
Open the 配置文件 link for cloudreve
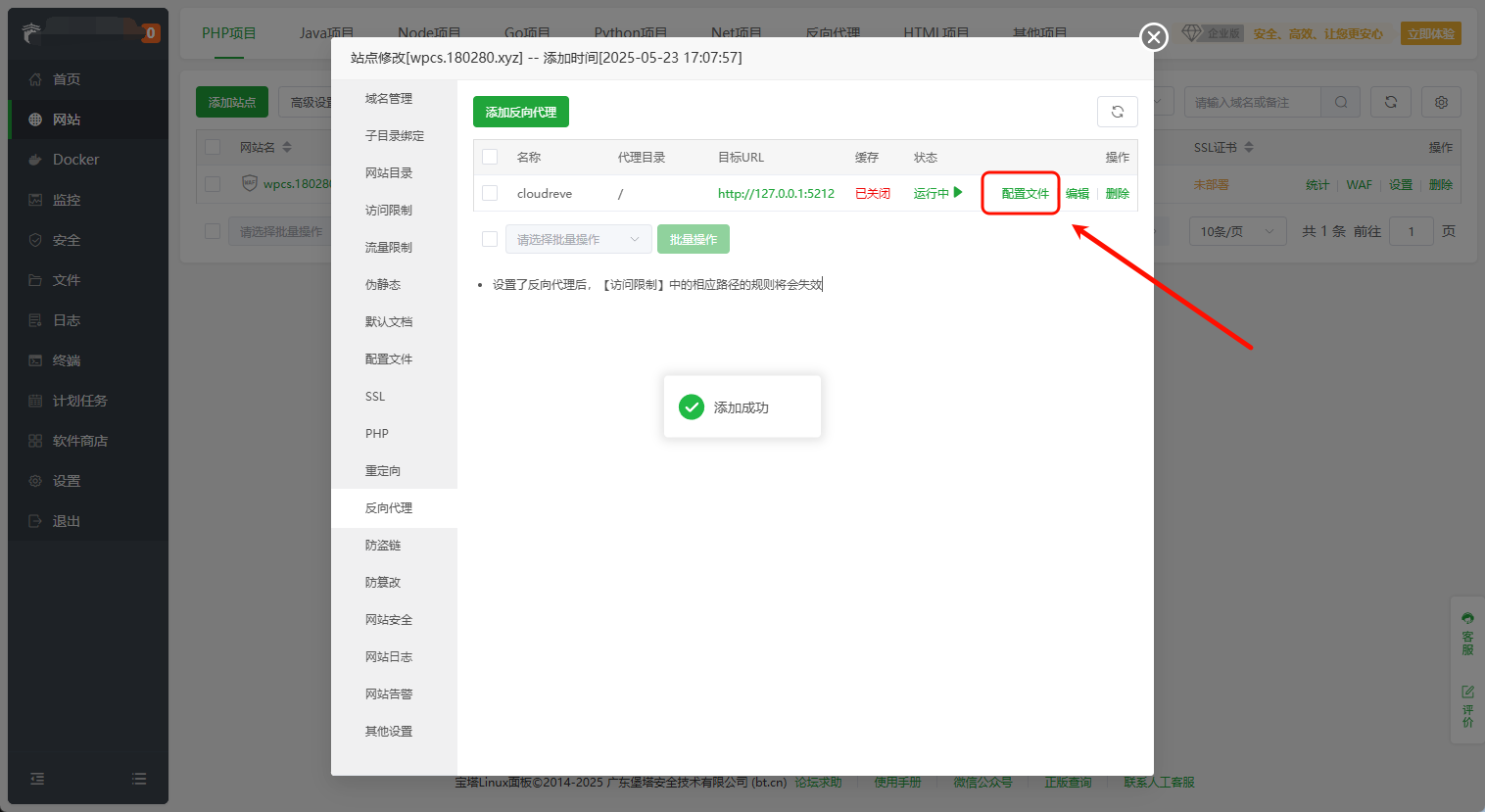point(1025,194)
